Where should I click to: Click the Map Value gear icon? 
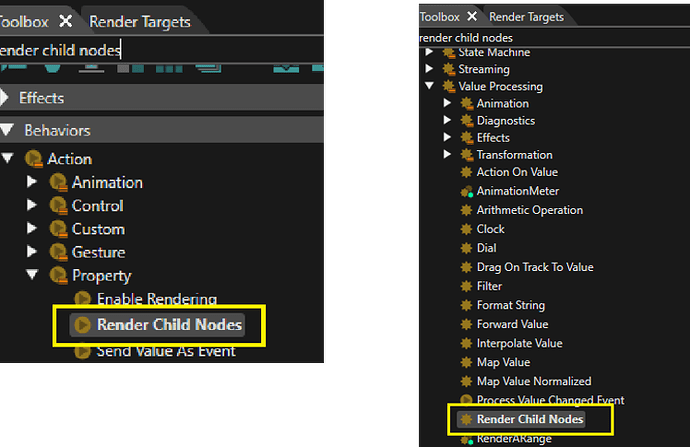click(x=466, y=362)
